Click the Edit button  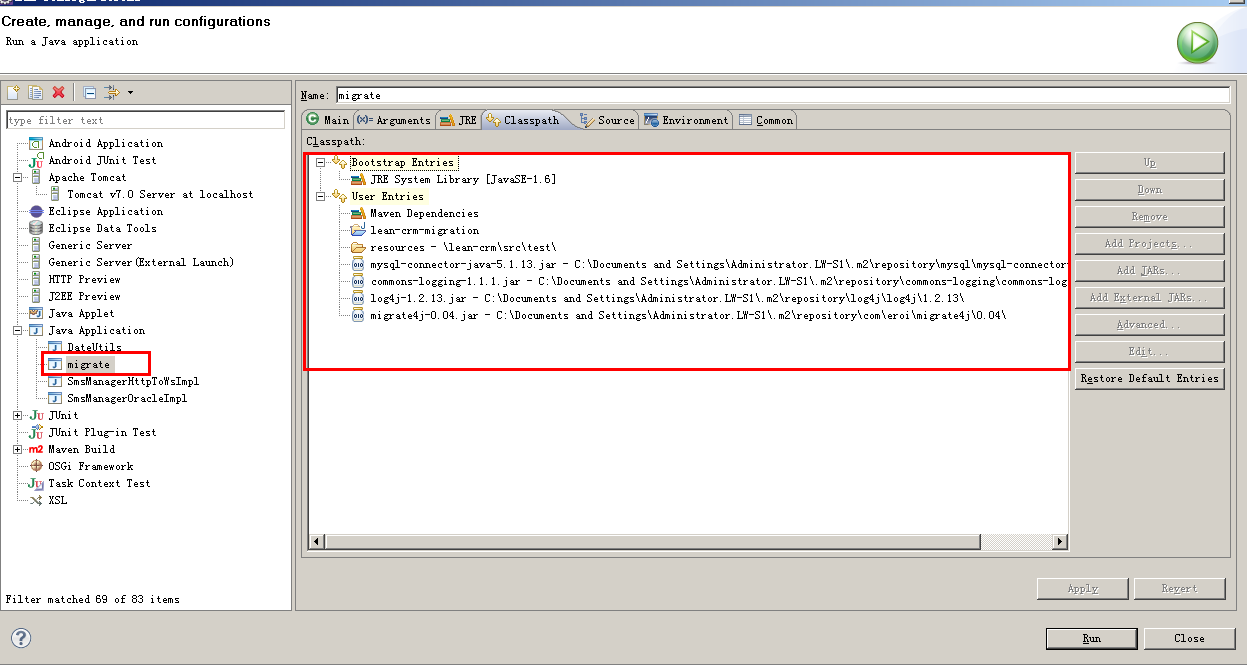[1150, 352]
